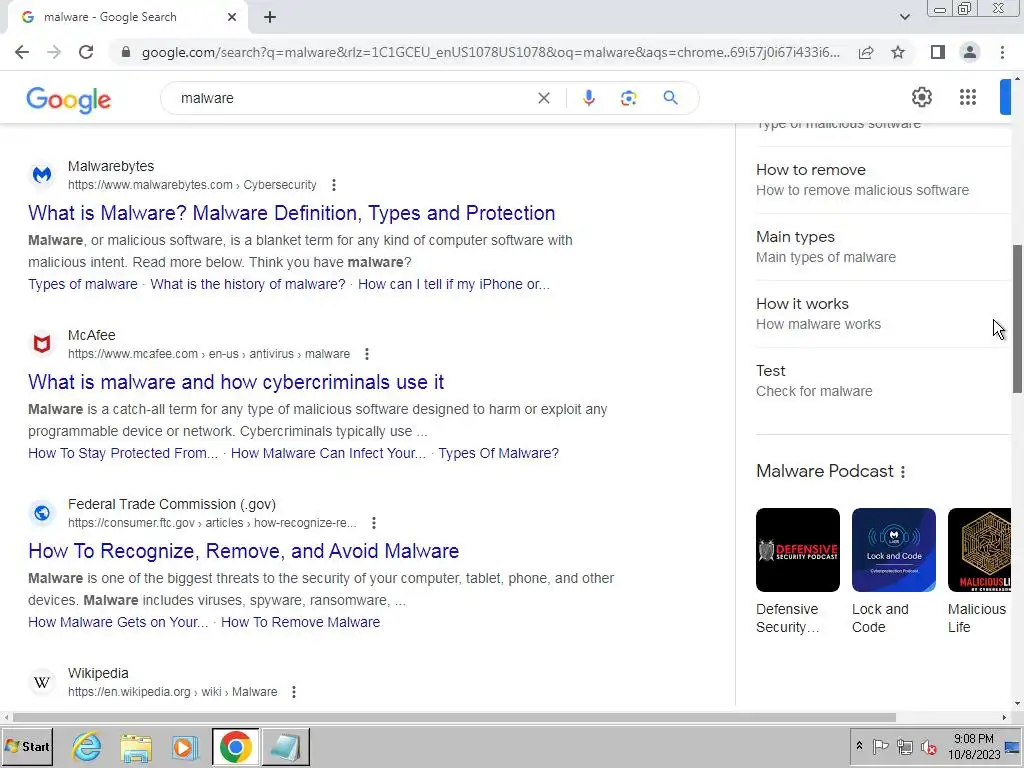Open Windows Explorer folder from taskbar

pyautogui.click(x=136, y=747)
